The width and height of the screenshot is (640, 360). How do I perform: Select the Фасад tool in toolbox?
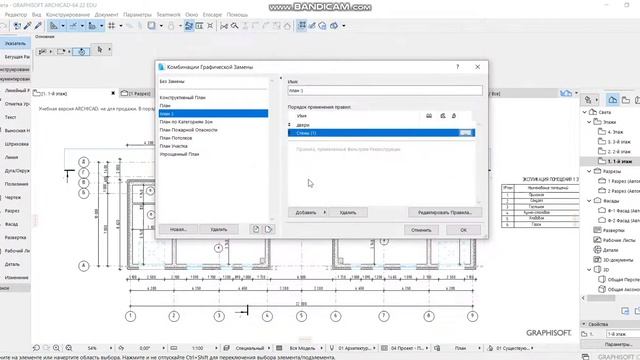(x=11, y=224)
